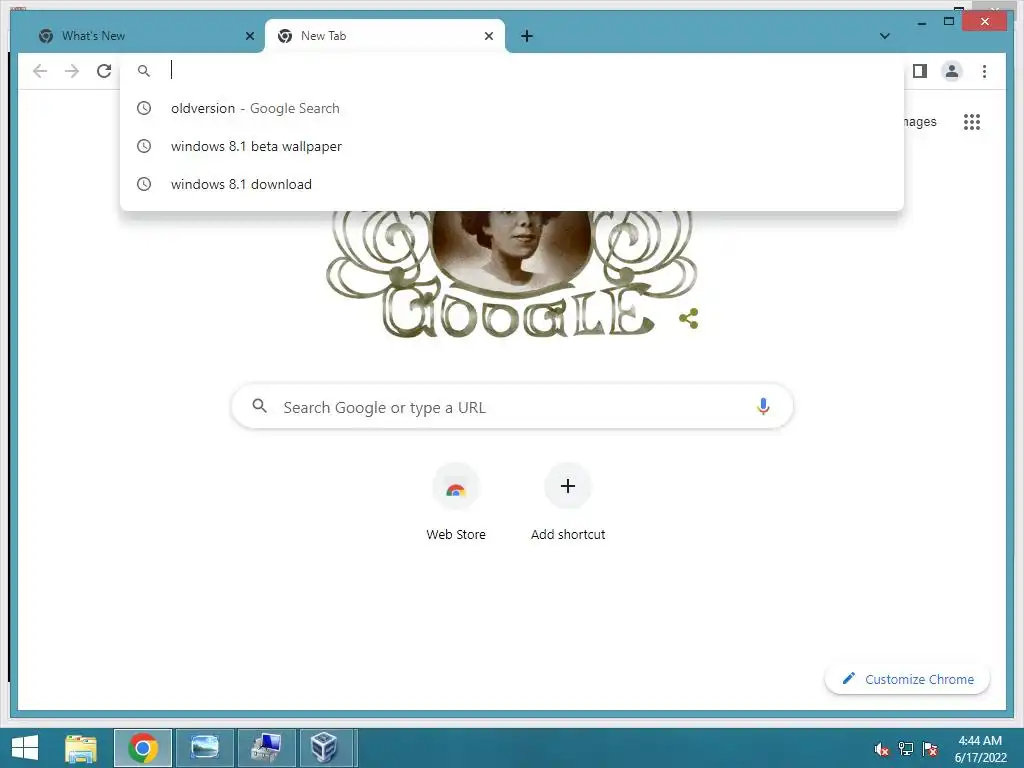Select the 'oldversion - Google Search' suggestion
This screenshot has height=768, width=1024.
coord(512,108)
